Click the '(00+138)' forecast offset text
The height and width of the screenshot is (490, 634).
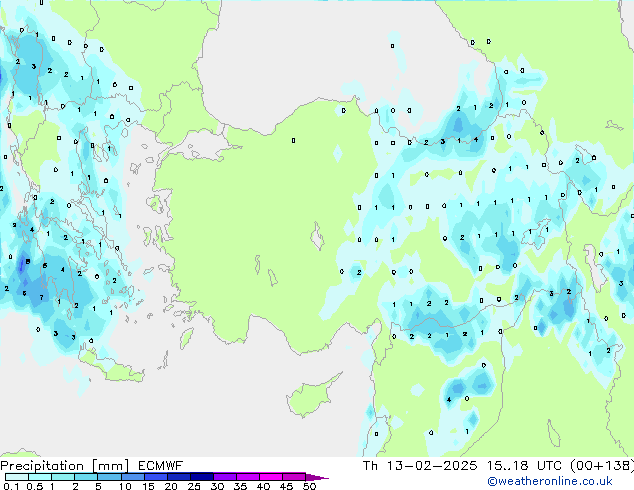click(602, 466)
